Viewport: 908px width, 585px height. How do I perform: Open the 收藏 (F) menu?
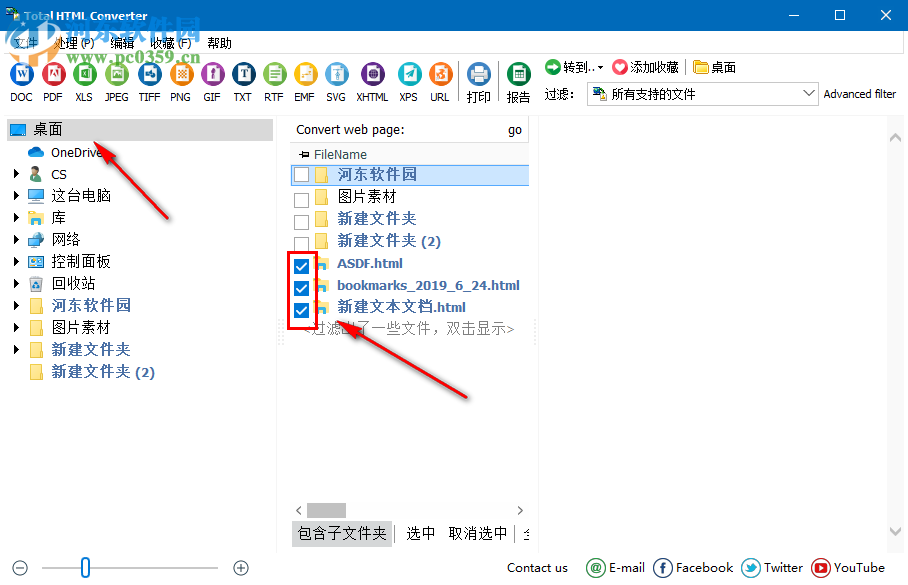click(x=170, y=43)
